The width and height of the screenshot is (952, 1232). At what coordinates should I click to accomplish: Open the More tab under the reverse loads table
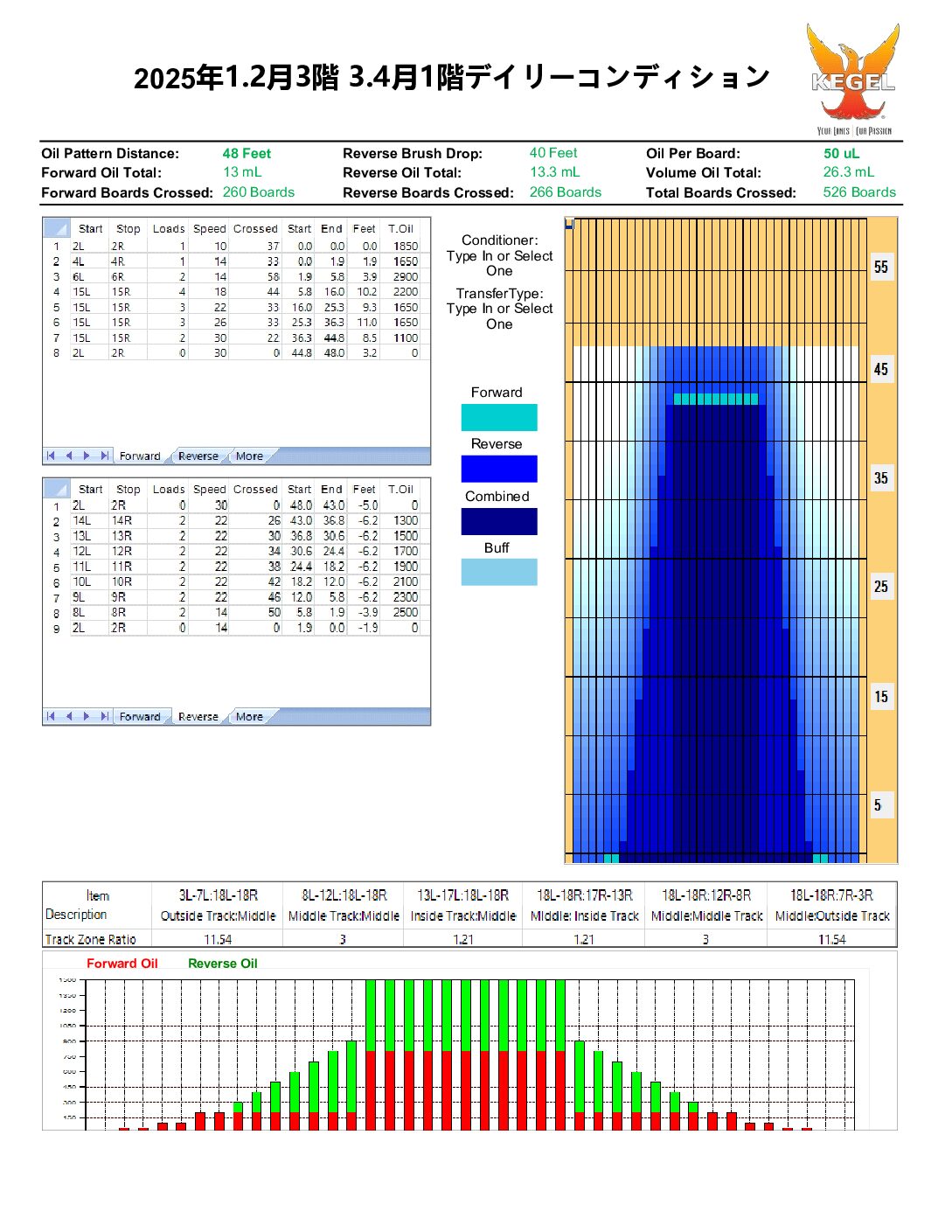click(x=249, y=717)
